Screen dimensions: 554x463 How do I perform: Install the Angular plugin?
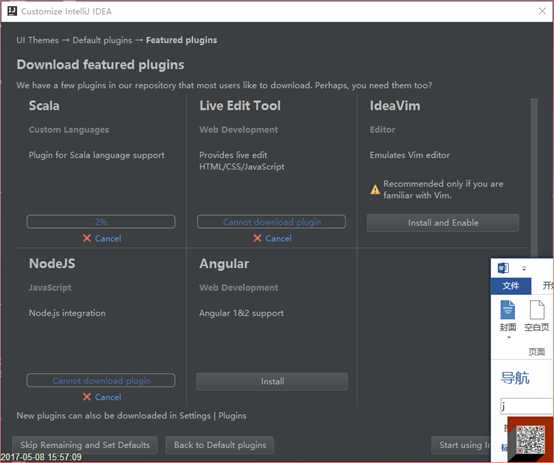pos(272,381)
